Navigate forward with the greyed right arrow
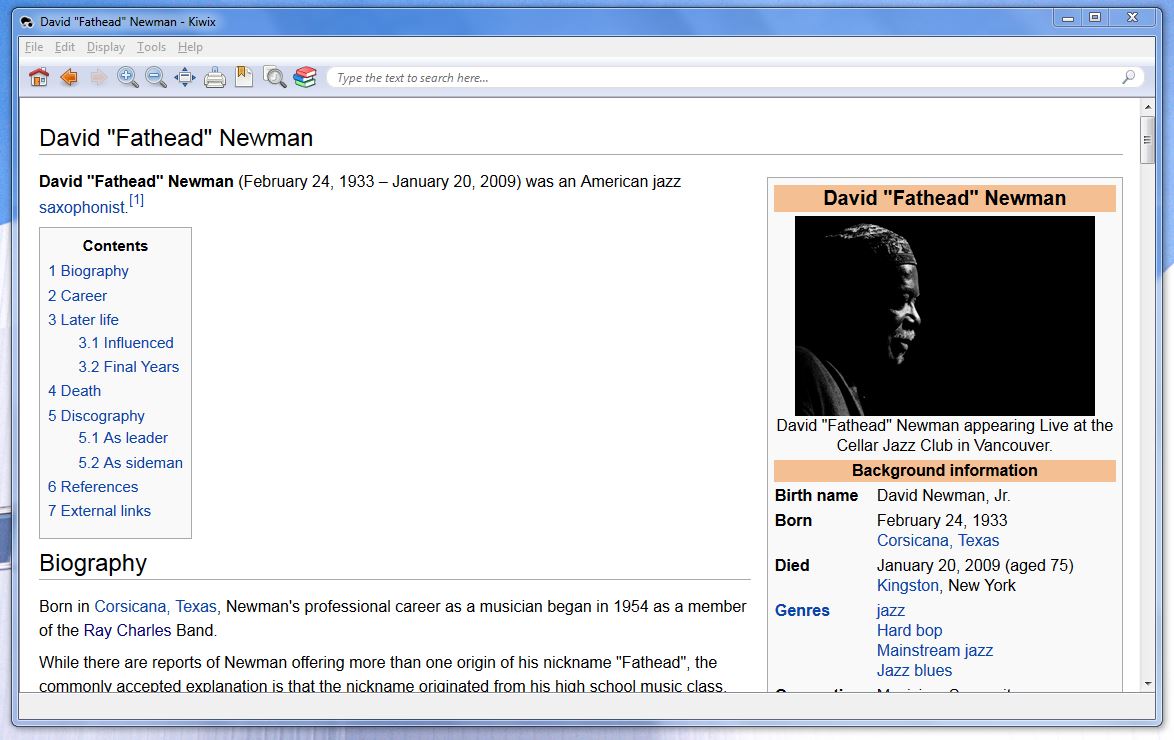1174x740 pixels. pos(98,77)
